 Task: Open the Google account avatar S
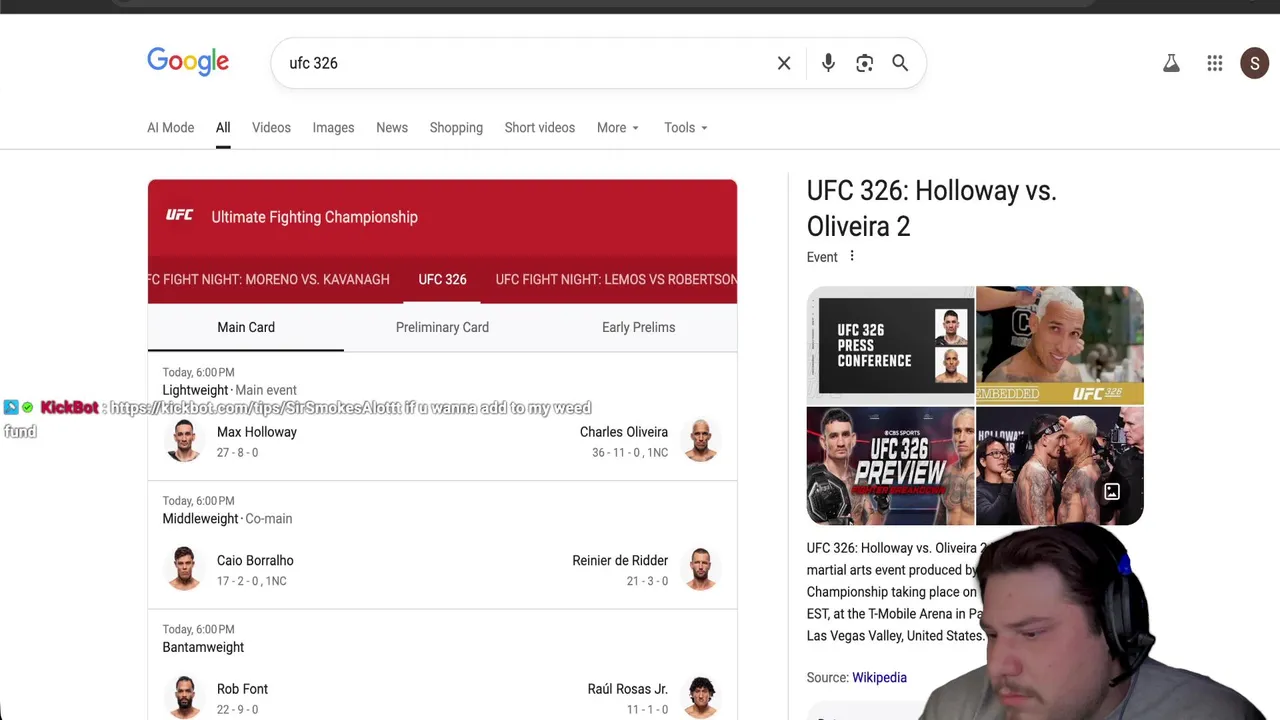(x=1255, y=63)
